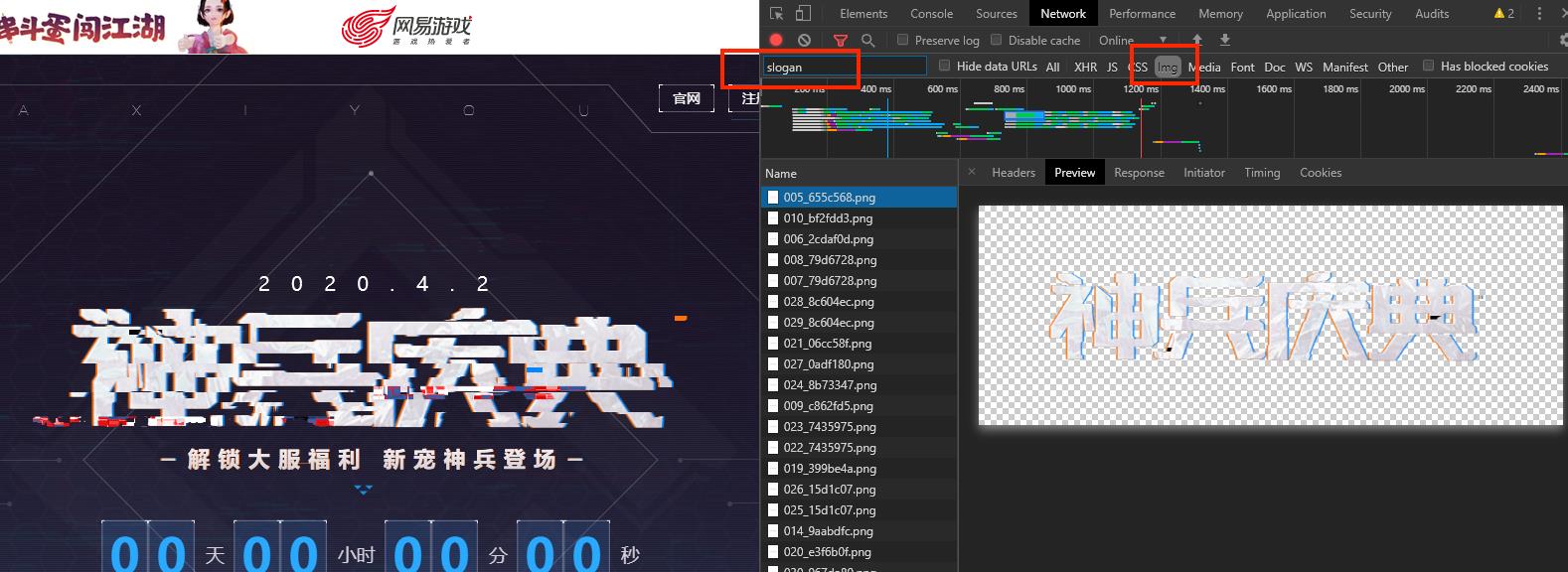Filter requests by XHR type
Image resolution: width=1568 pixels, height=572 pixels.
click(x=1085, y=67)
